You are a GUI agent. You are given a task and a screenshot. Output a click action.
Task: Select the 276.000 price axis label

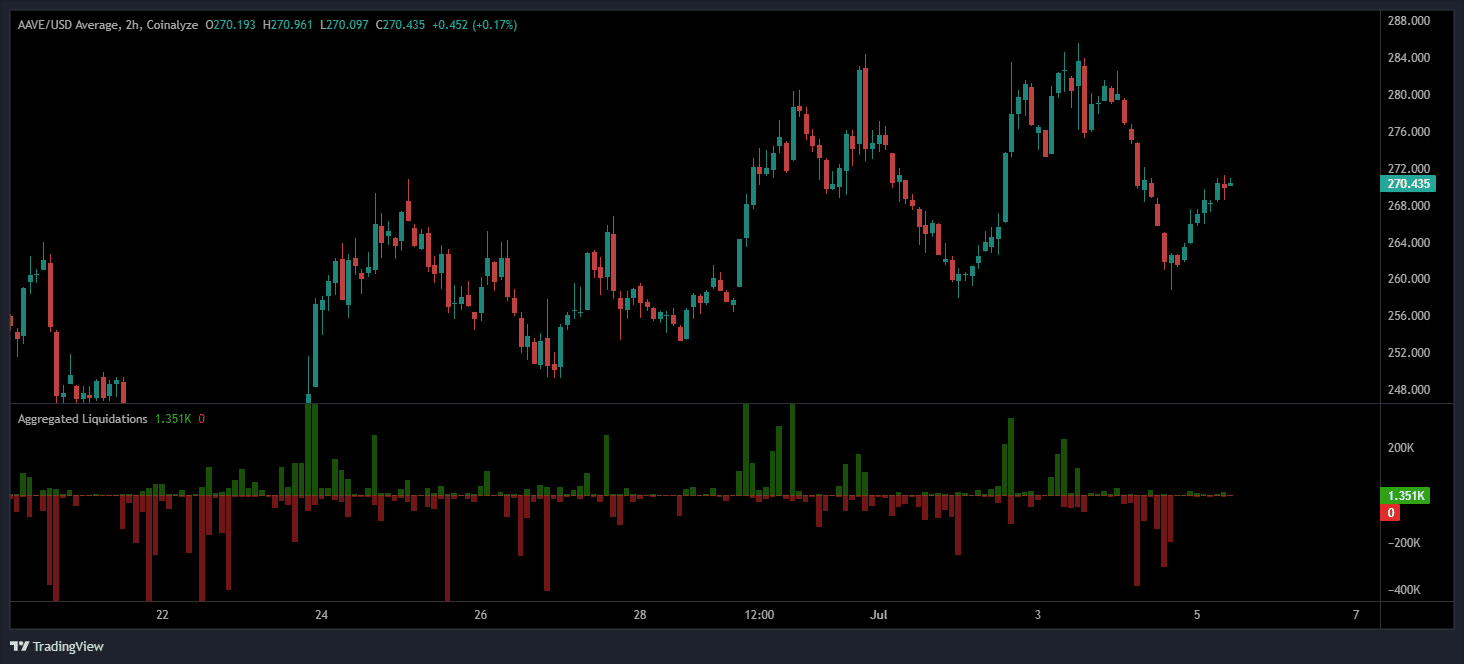click(1409, 132)
